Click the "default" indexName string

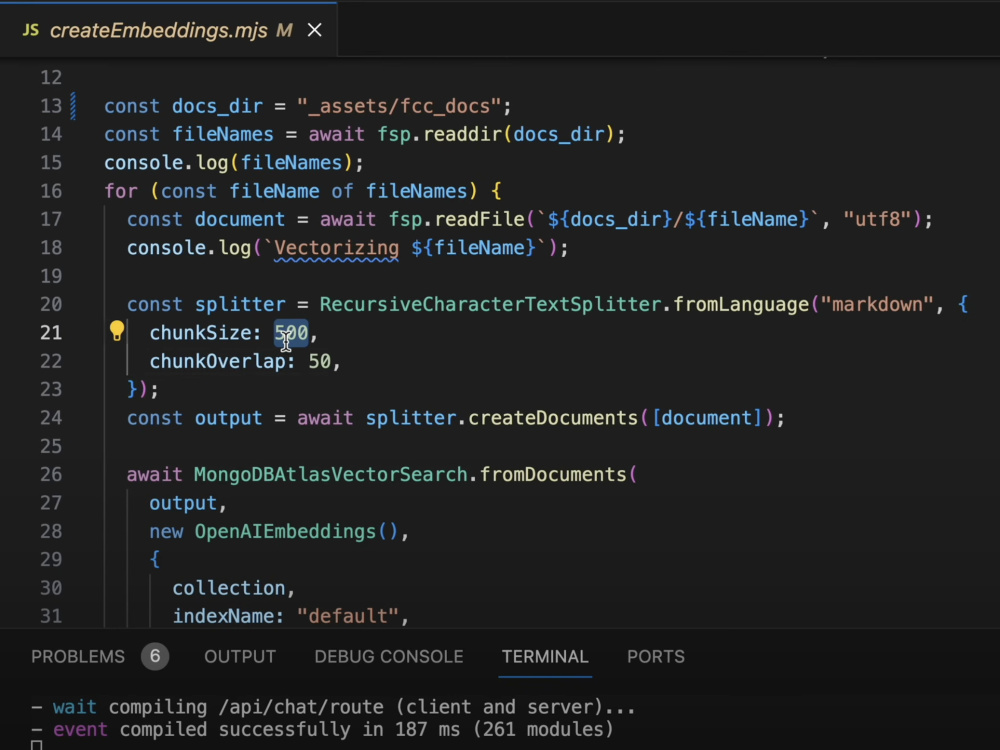coord(348,616)
